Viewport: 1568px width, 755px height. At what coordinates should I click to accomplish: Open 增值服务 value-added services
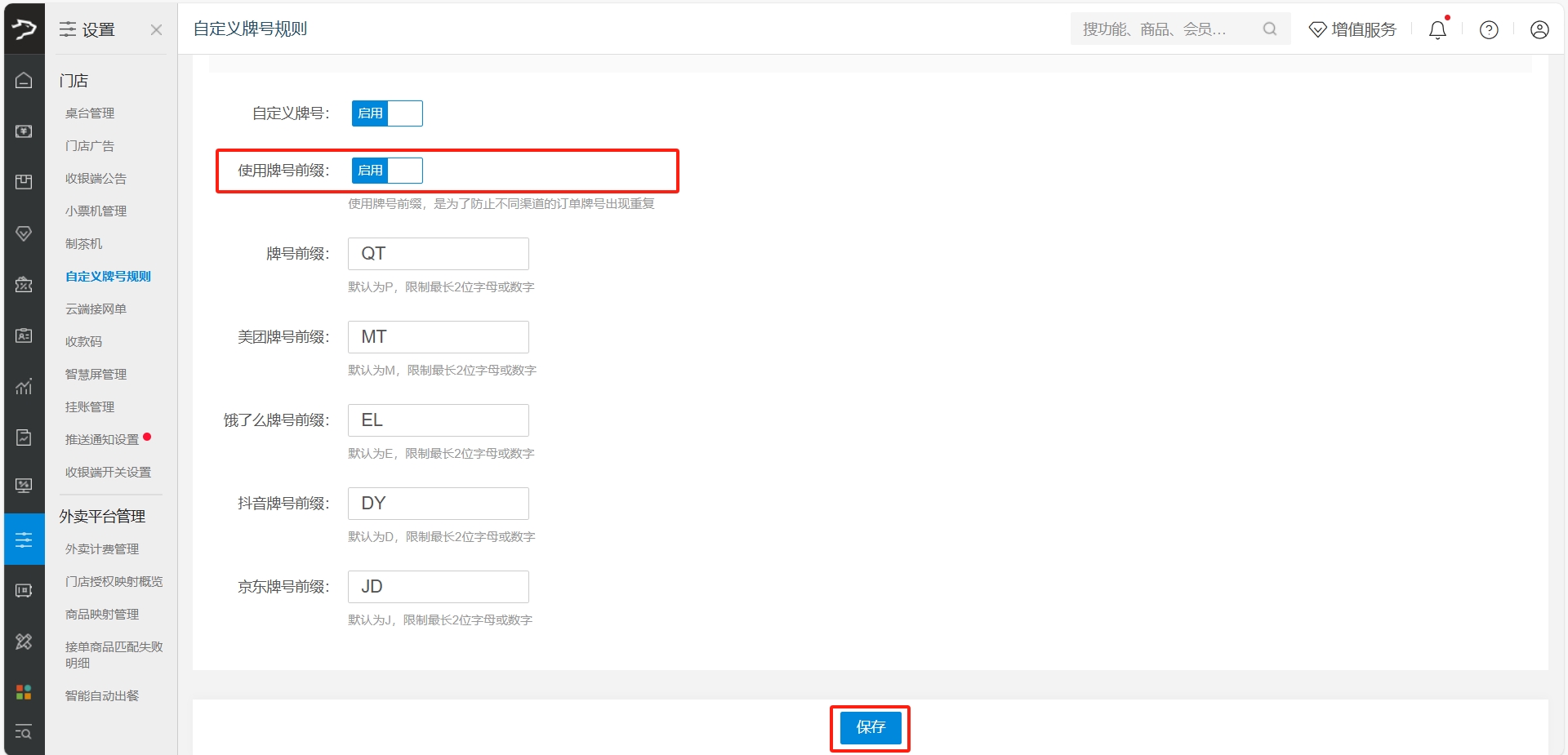[x=1352, y=29]
